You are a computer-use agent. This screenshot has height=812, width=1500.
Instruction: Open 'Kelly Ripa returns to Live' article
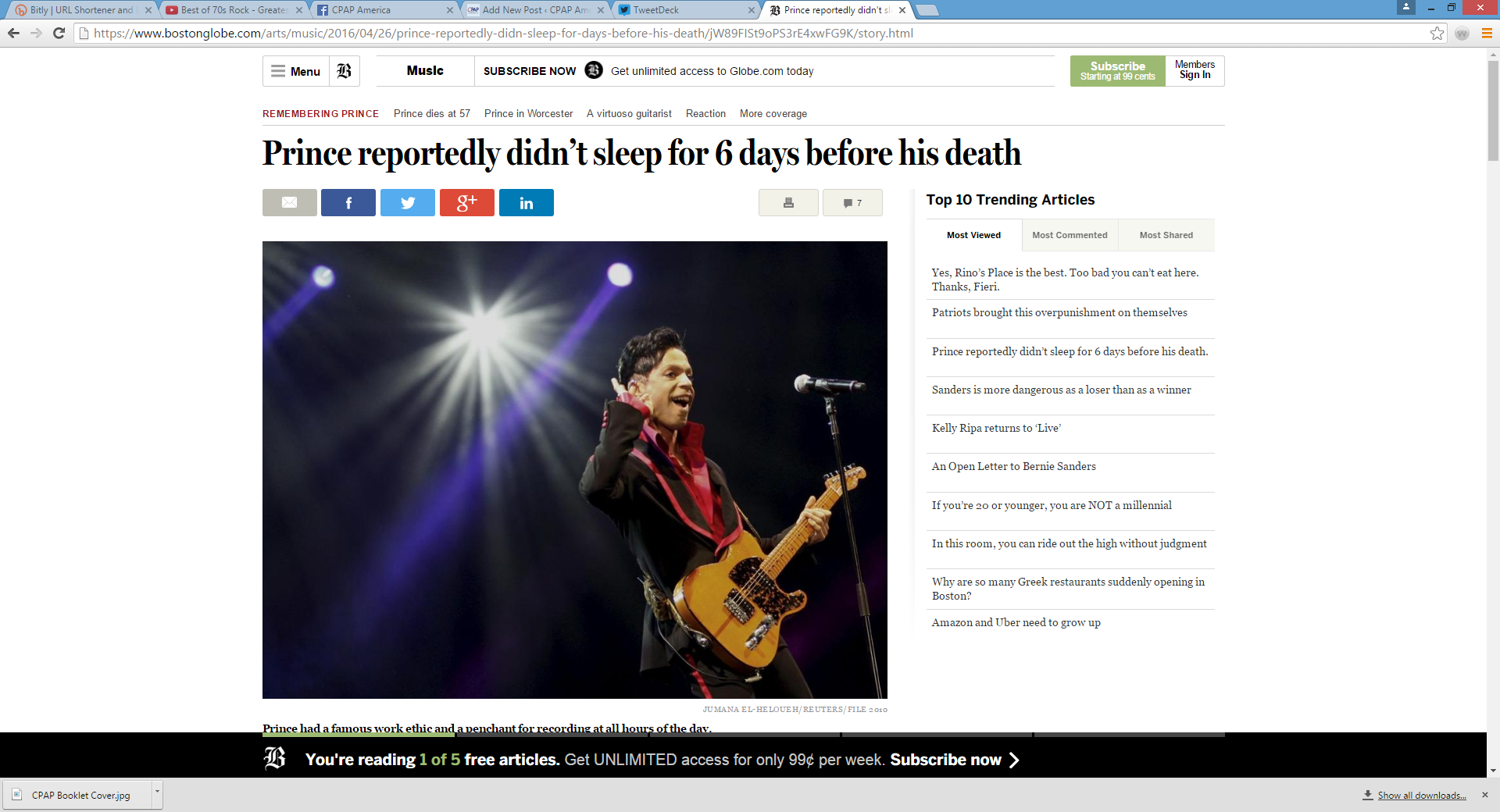point(996,428)
